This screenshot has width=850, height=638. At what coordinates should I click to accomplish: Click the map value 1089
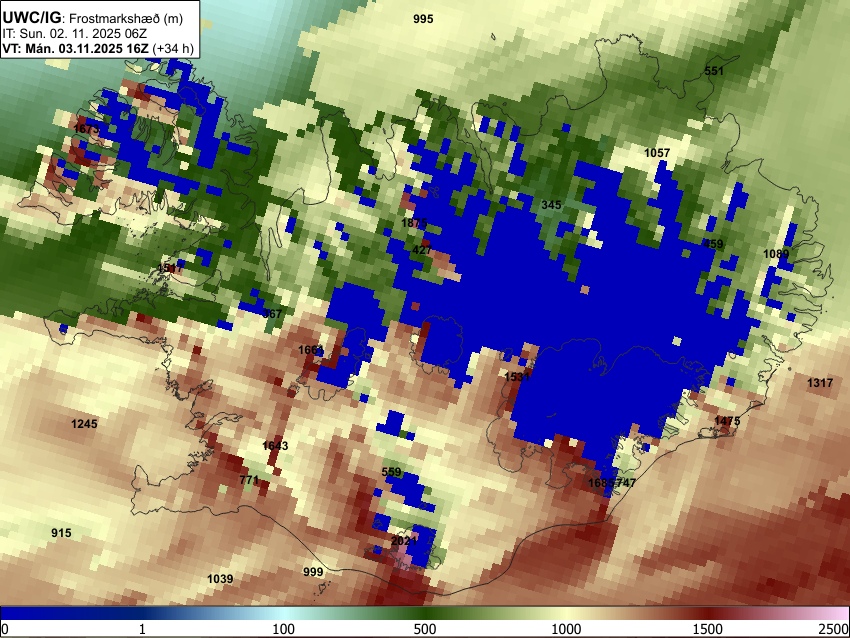tap(776, 254)
